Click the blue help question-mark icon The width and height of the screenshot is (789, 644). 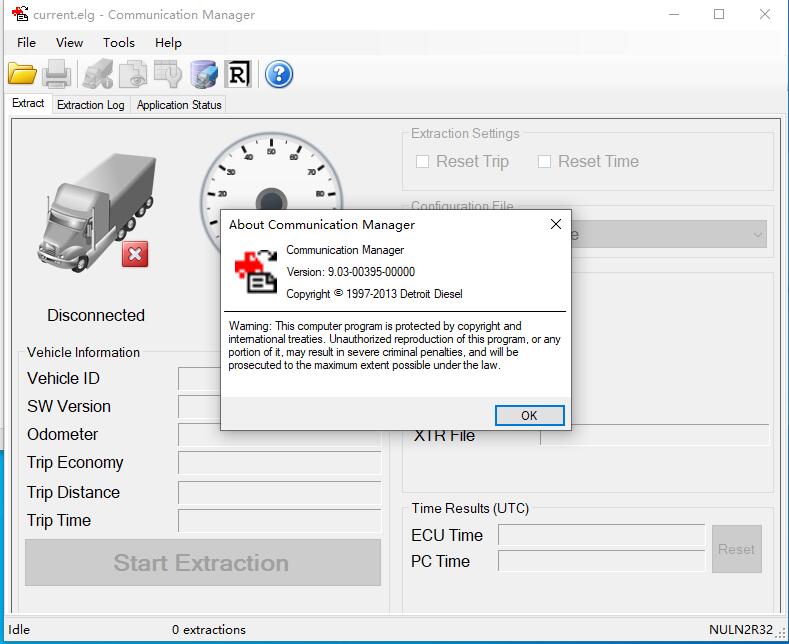click(279, 74)
